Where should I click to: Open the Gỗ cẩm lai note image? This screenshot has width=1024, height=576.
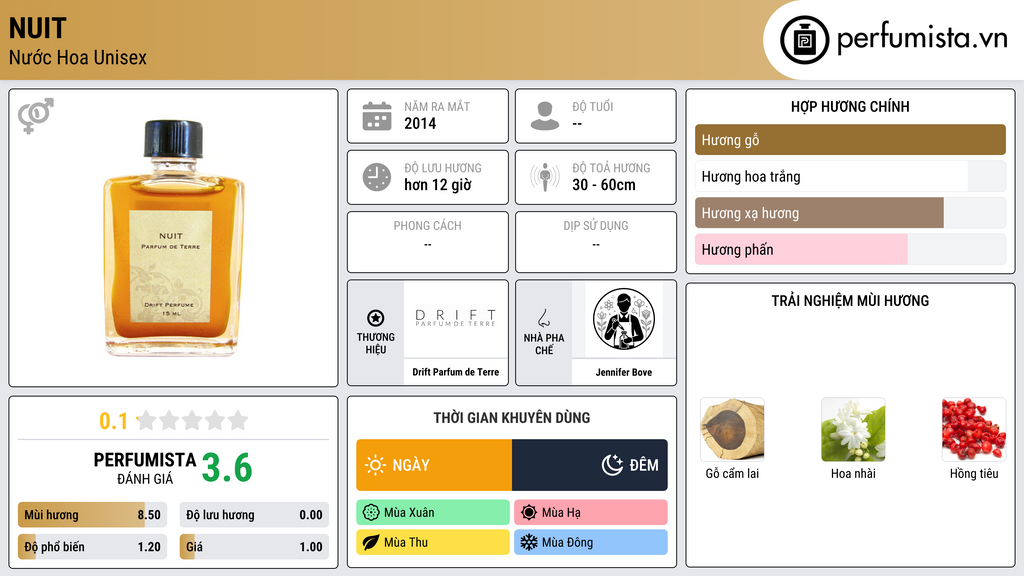point(732,429)
